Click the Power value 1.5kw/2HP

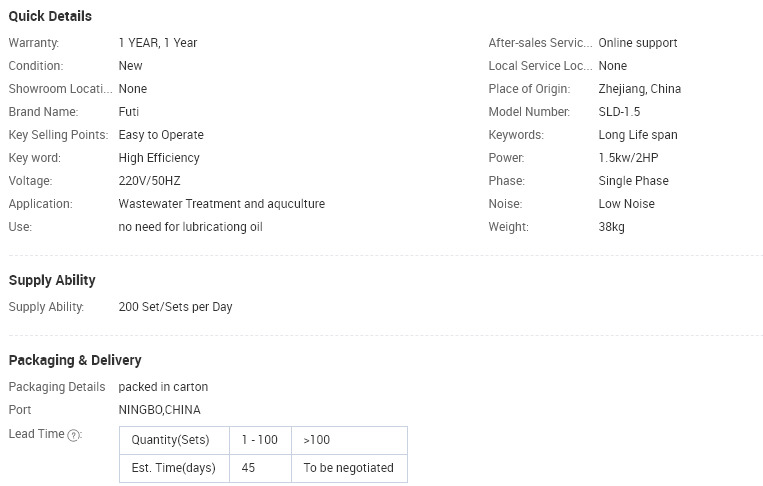[x=628, y=158]
